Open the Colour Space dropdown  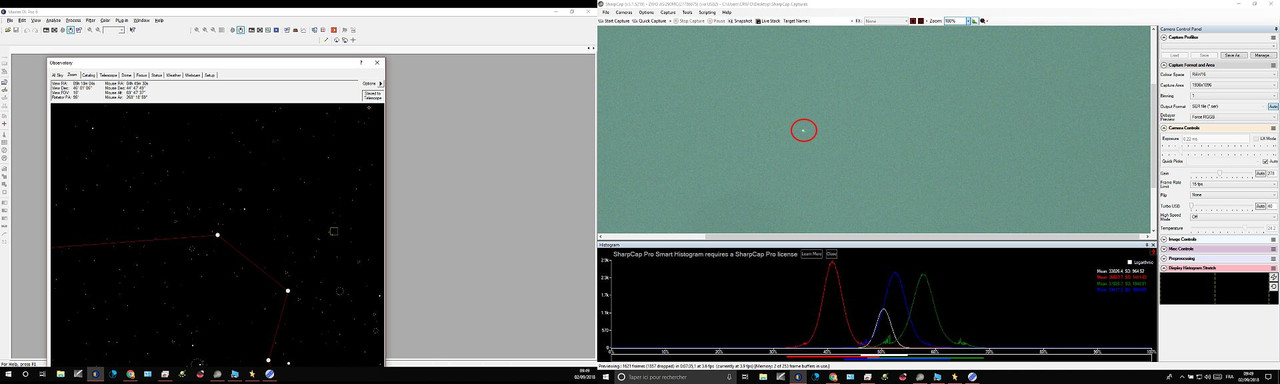pyautogui.click(x=1234, y=74)
